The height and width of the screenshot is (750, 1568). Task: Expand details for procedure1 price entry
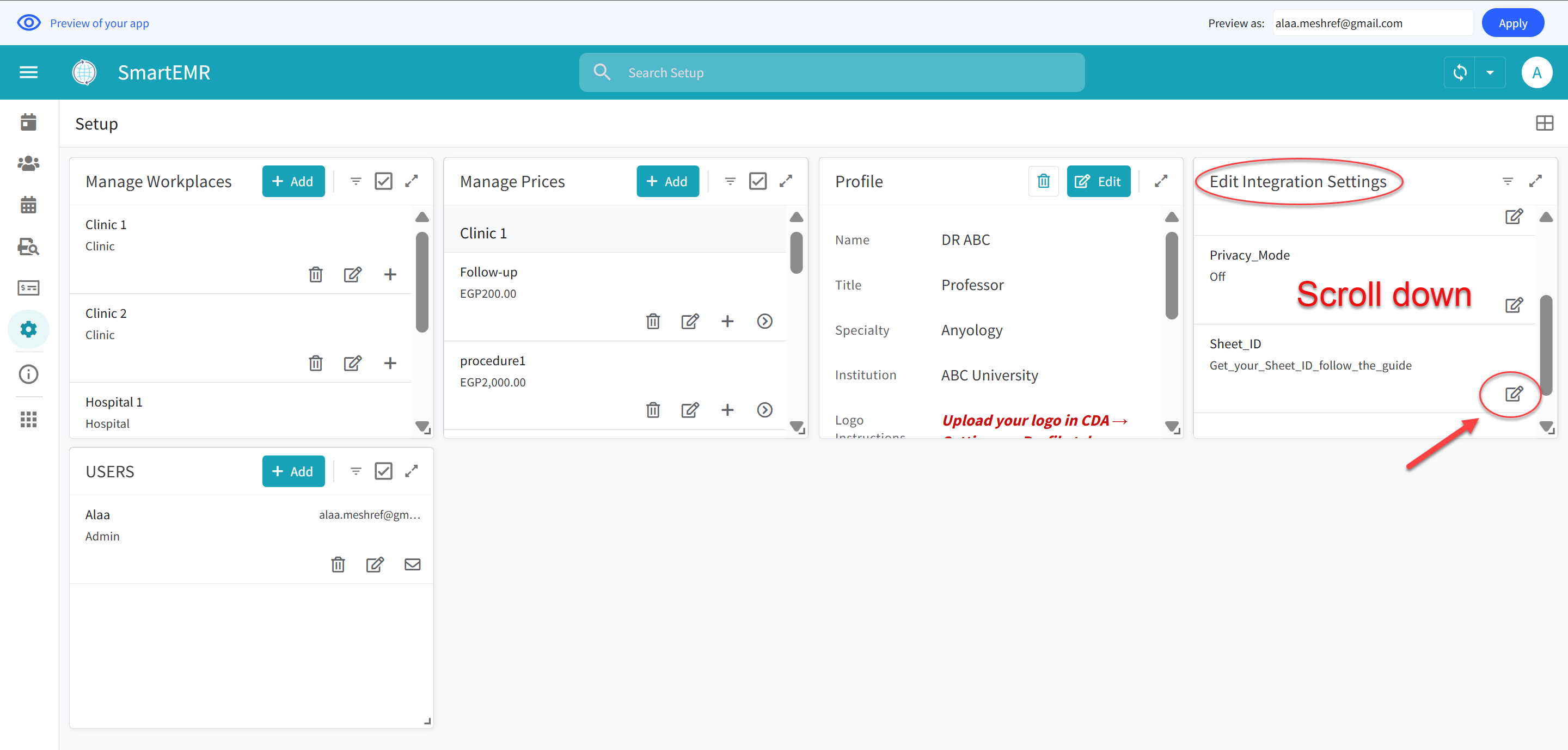coord(764,409)
